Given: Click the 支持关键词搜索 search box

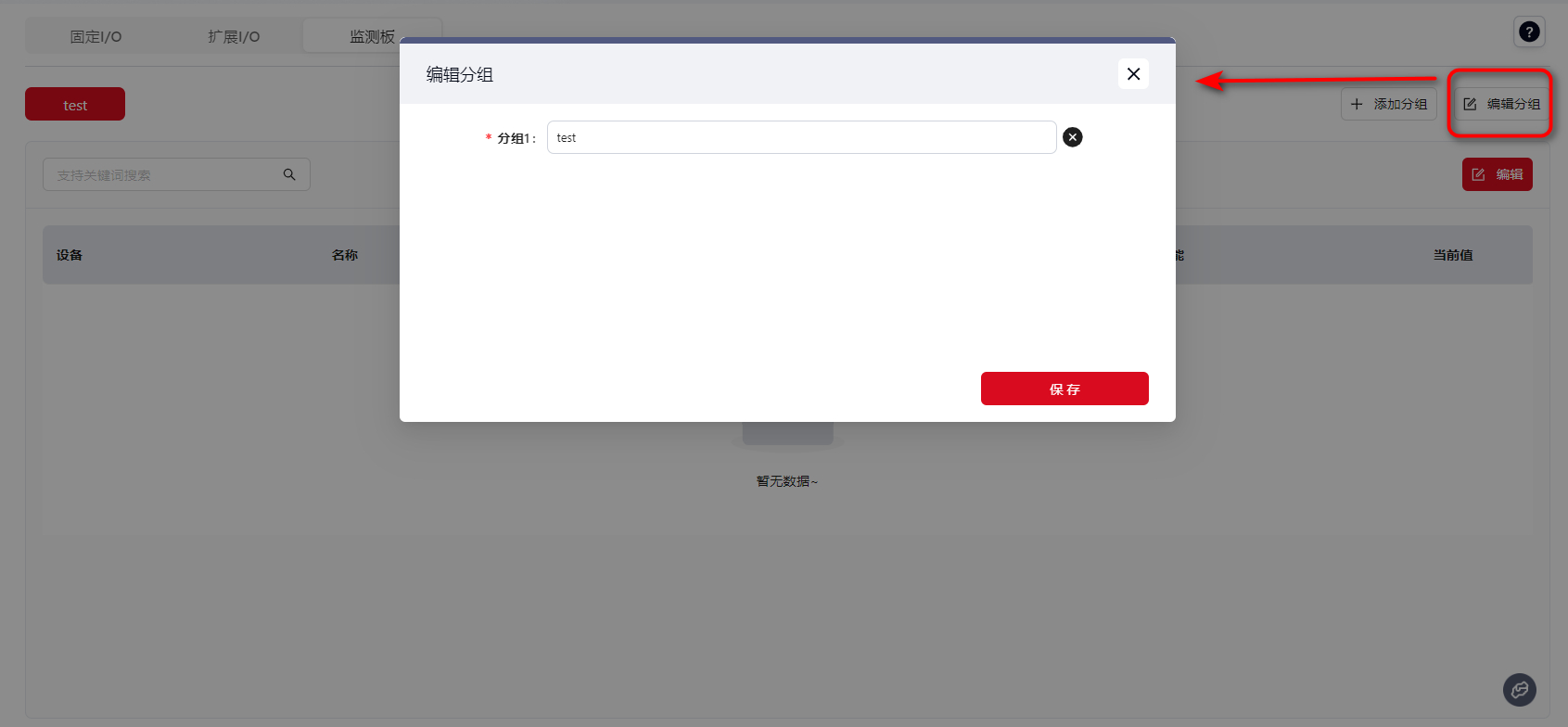Looking at the screenshot, I should tap(162, 174).
